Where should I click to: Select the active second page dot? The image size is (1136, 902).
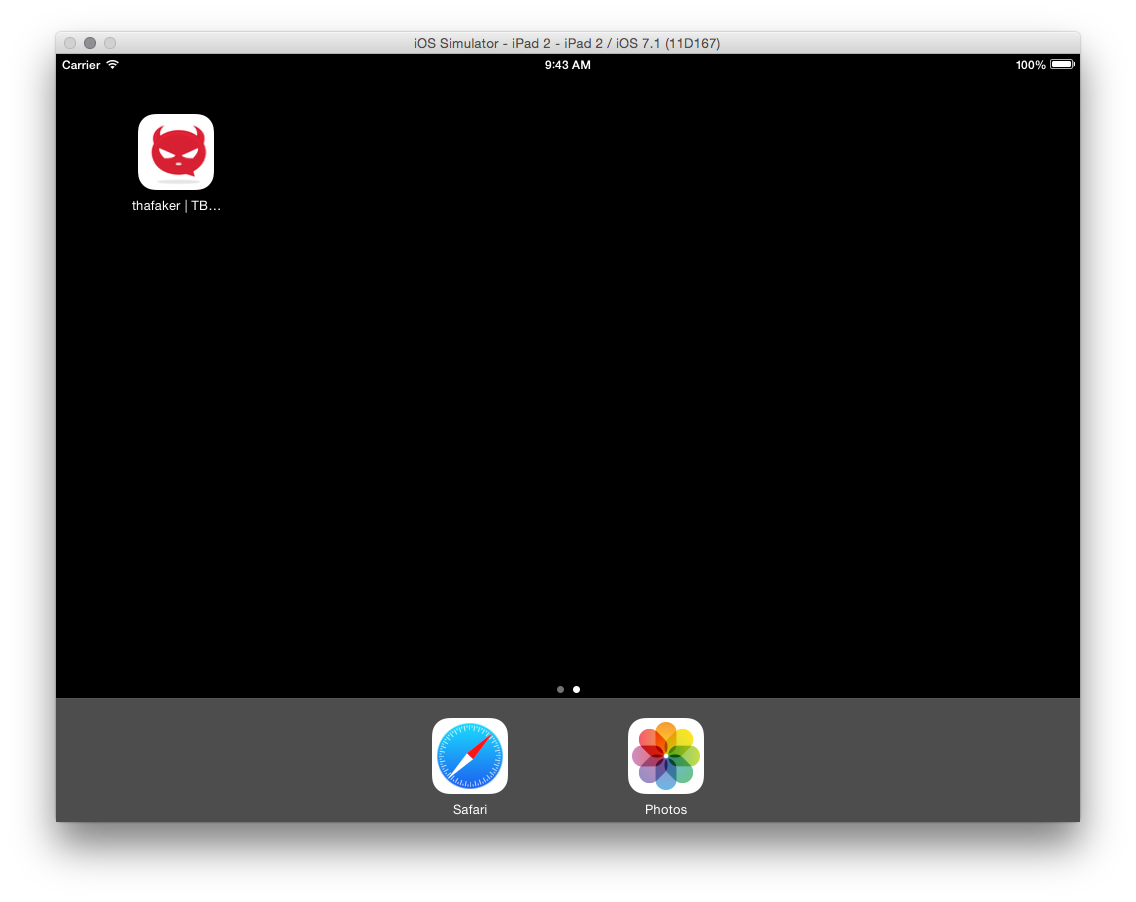pos(577,689)
